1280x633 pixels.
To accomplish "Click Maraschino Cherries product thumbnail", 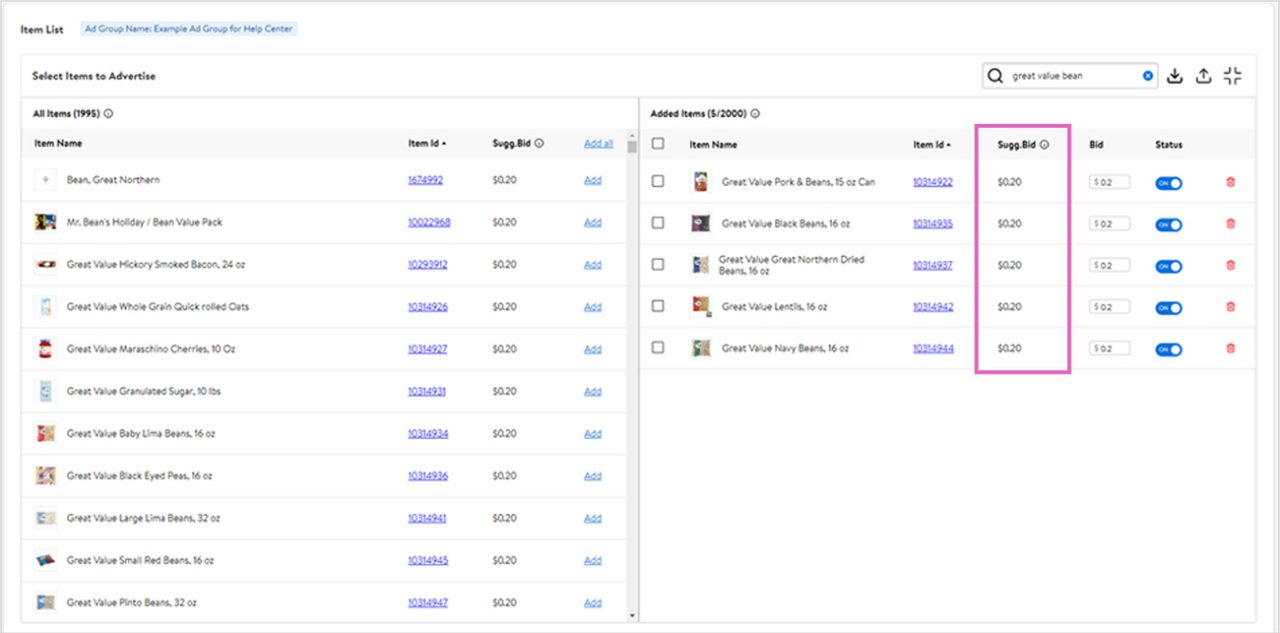I will [45, 349].
